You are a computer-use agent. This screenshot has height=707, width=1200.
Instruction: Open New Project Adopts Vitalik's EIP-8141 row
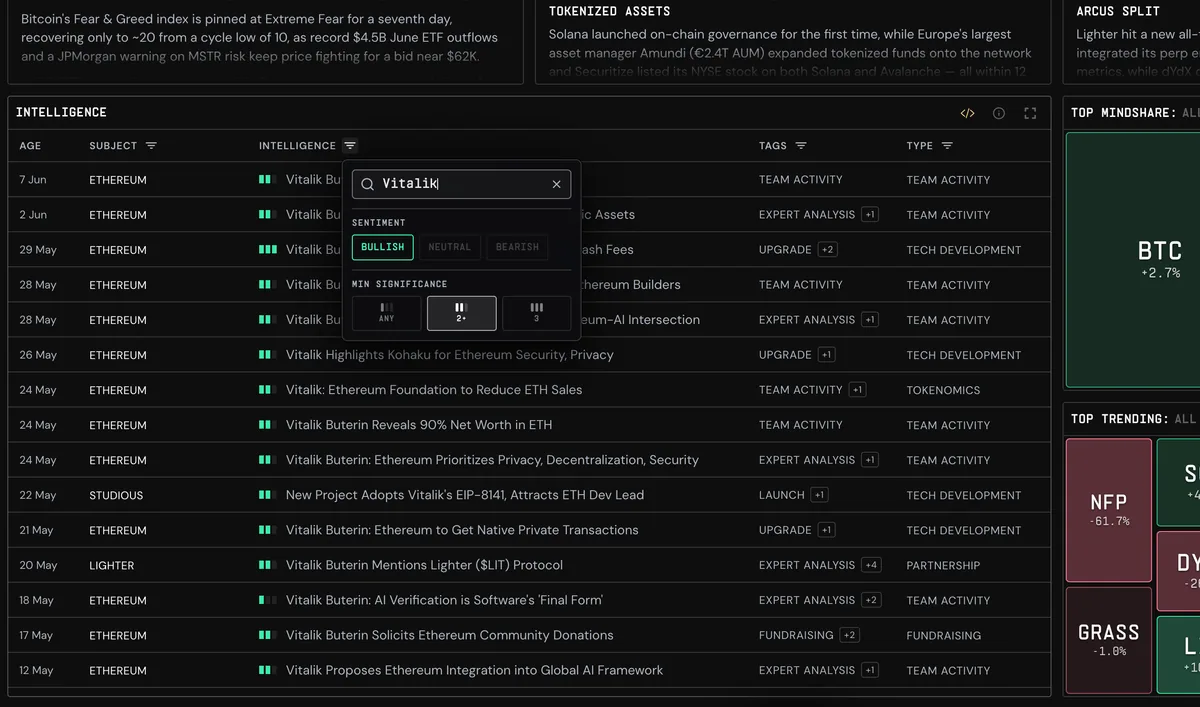pyautogui.click(x=529, y=495)
